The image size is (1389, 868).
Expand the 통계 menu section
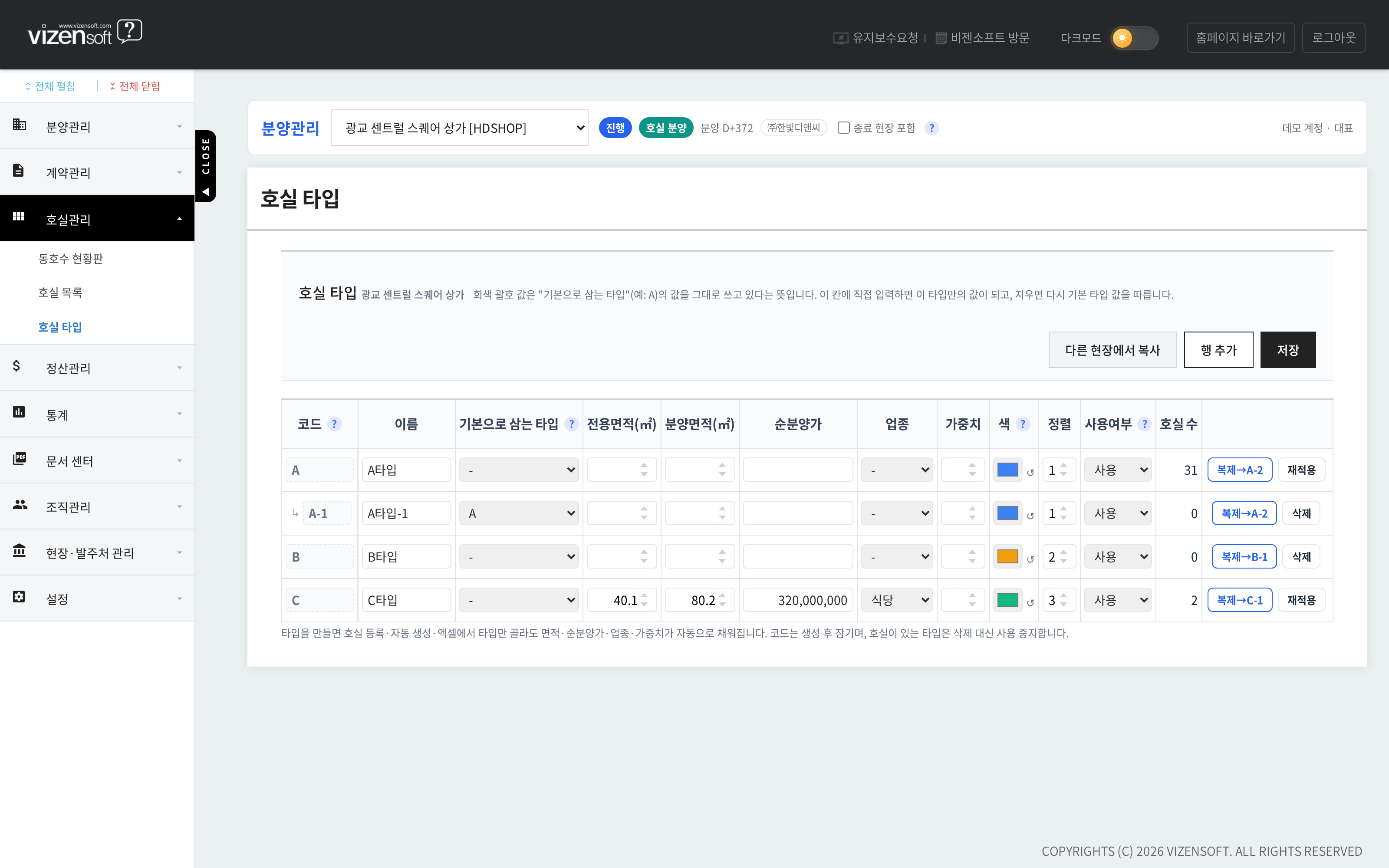[98, 414]
